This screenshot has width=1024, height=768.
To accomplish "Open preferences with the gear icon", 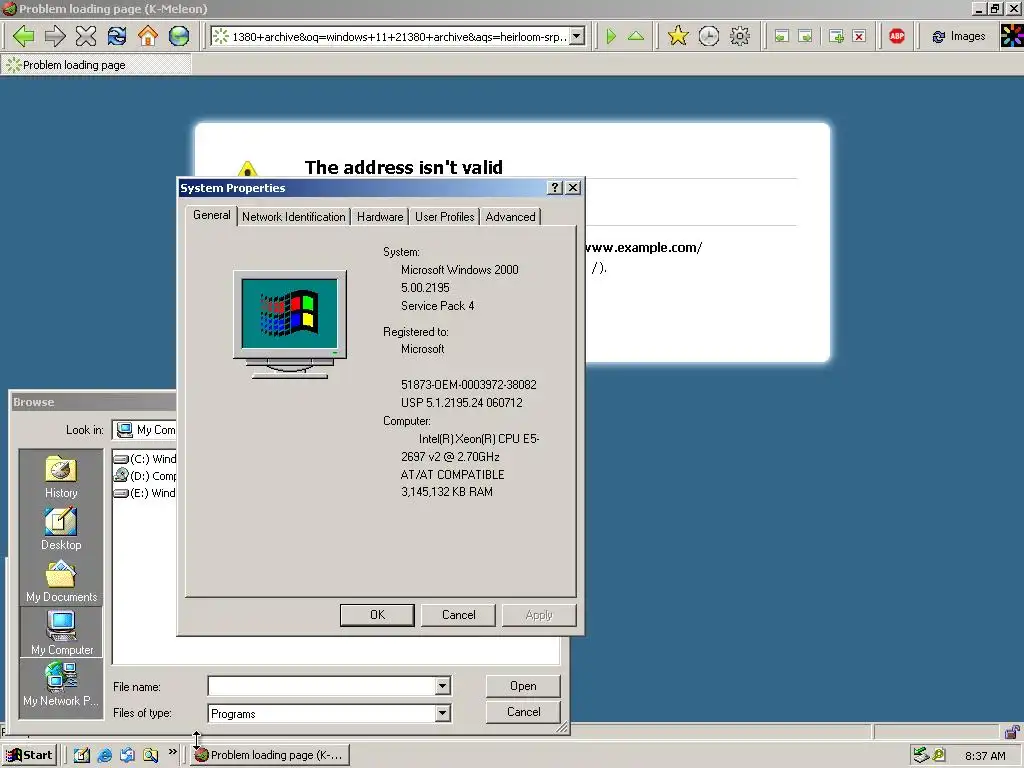I will pos(739,36).
